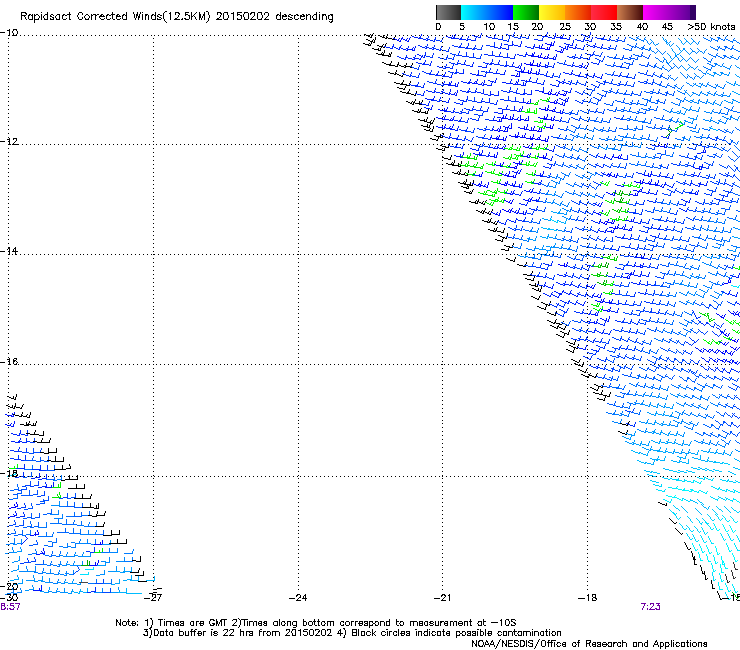Click the magenta 40-45 knots legend swatch

(656, 12)
